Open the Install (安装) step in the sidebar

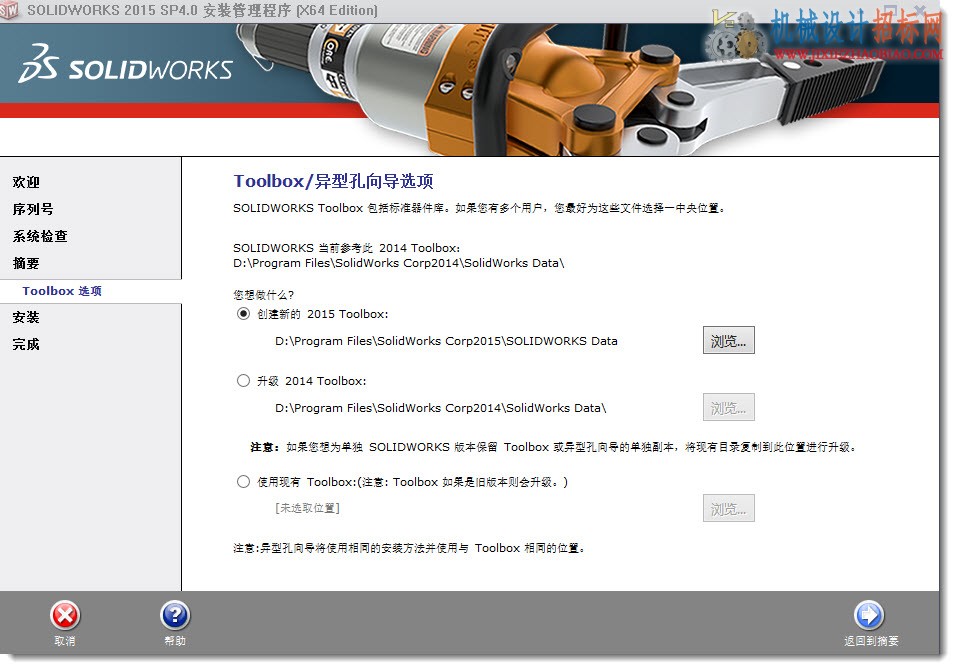click(26, 317)
